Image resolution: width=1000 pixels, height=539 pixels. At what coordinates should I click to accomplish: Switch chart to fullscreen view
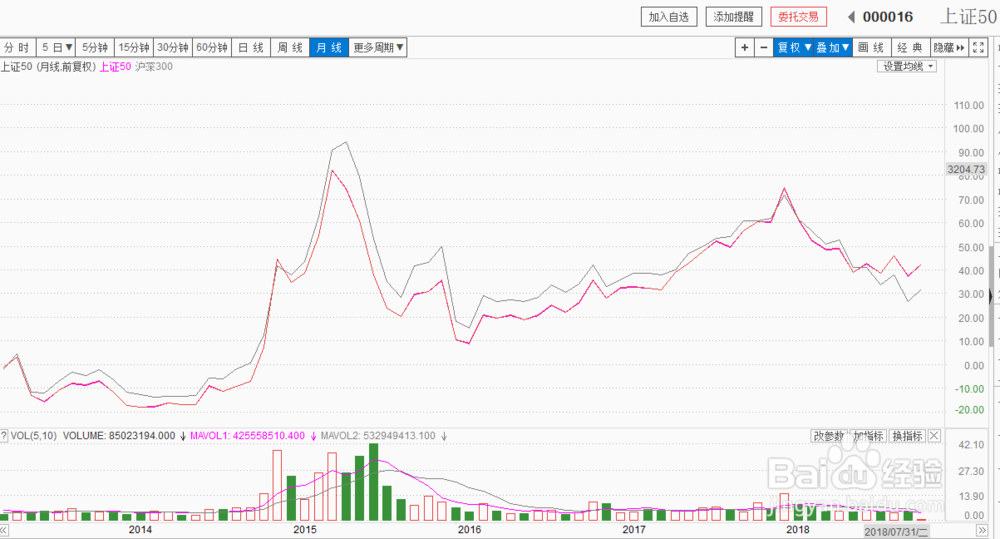[x=978, y=48]
